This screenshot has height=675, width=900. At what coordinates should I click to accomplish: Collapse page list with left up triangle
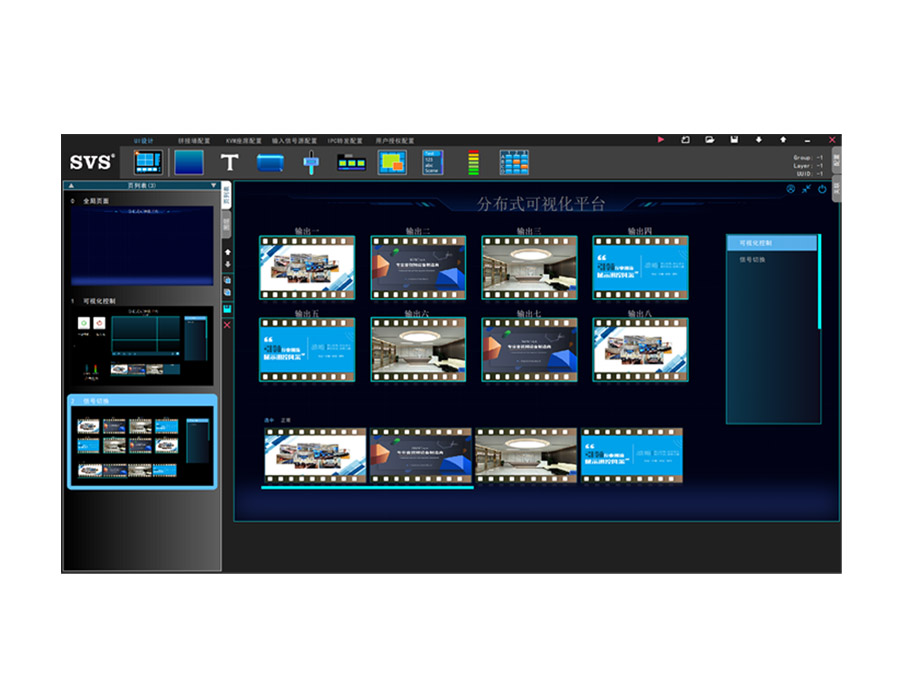point(71,185)
